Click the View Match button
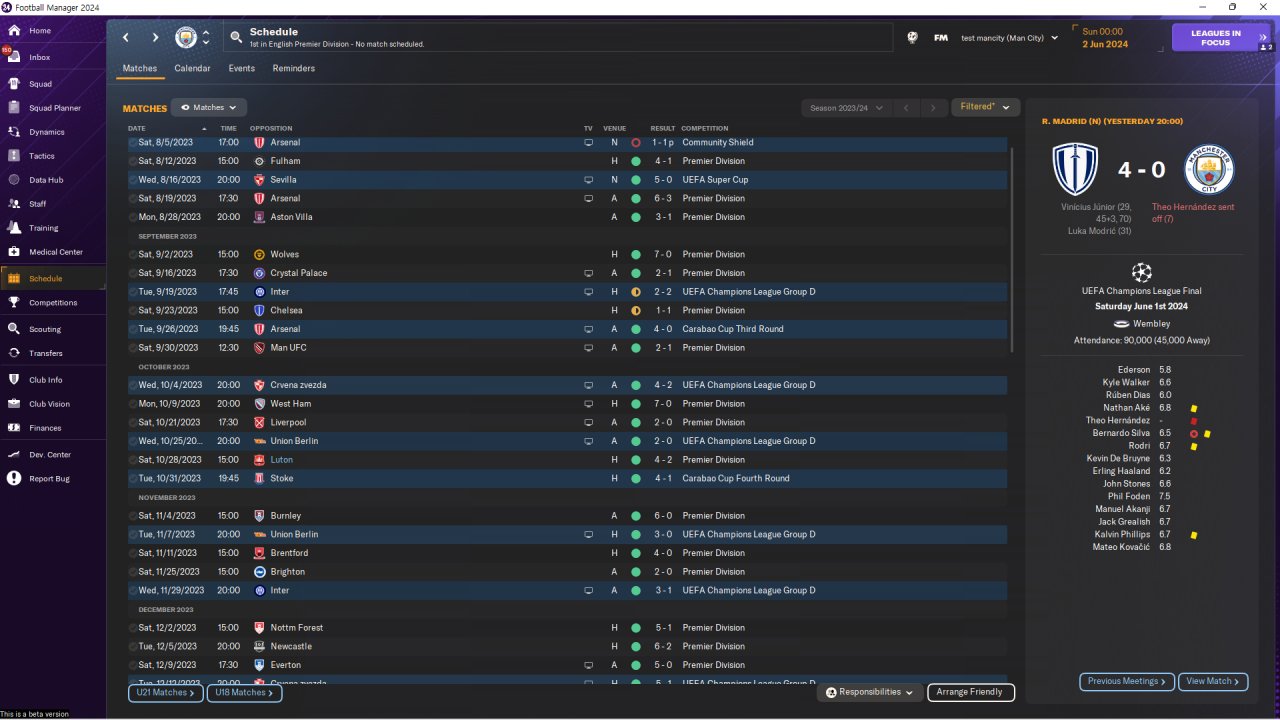1280x720 pixels. point(1214,681)
